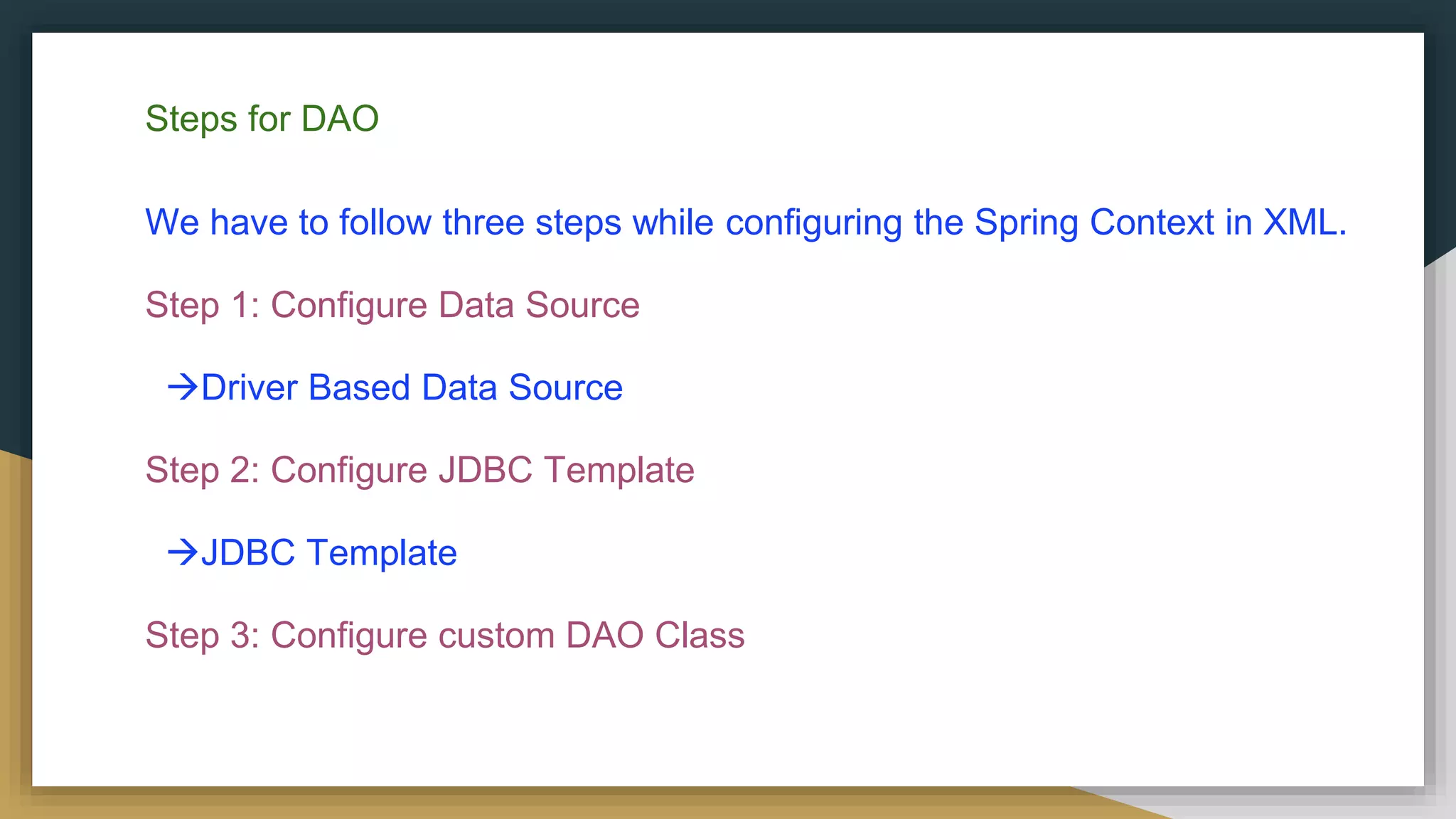Click the word 'DAO' in the title

pyautogui.click(x=340, y=119)
